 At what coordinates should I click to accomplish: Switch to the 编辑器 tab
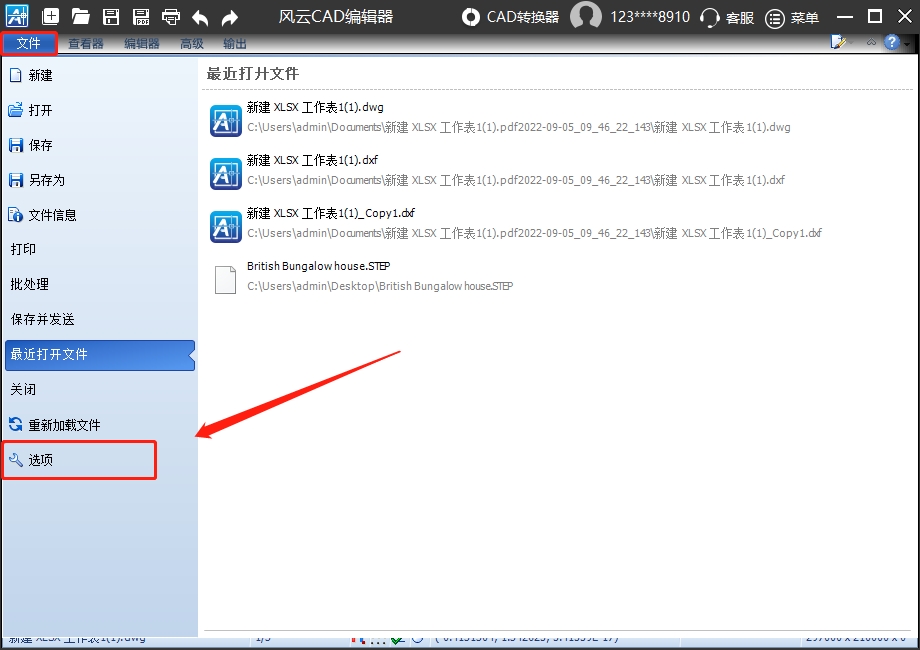pos(142,44)
